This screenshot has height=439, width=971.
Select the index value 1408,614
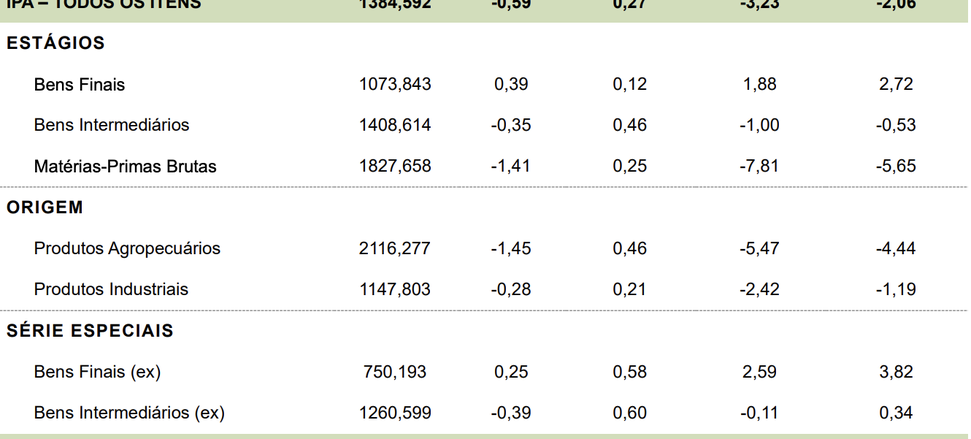click(x=395, y=125)
